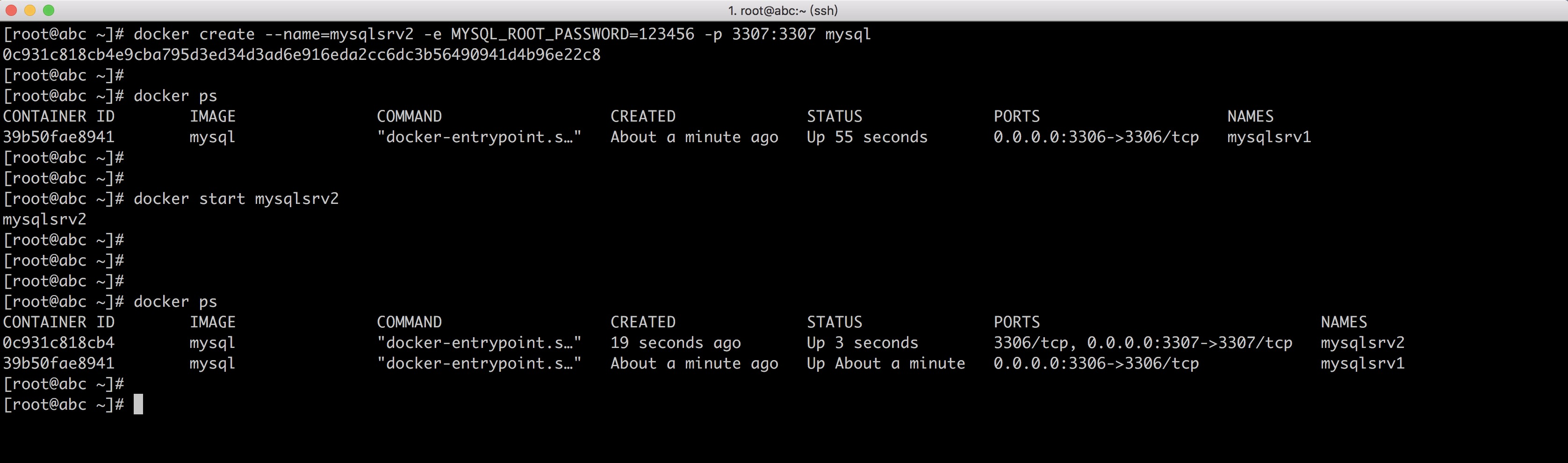This screenshot has height=463, width=1568.
Task: Click mysqlsrv1 name in first docker ps output
Action: [1269, 137]
